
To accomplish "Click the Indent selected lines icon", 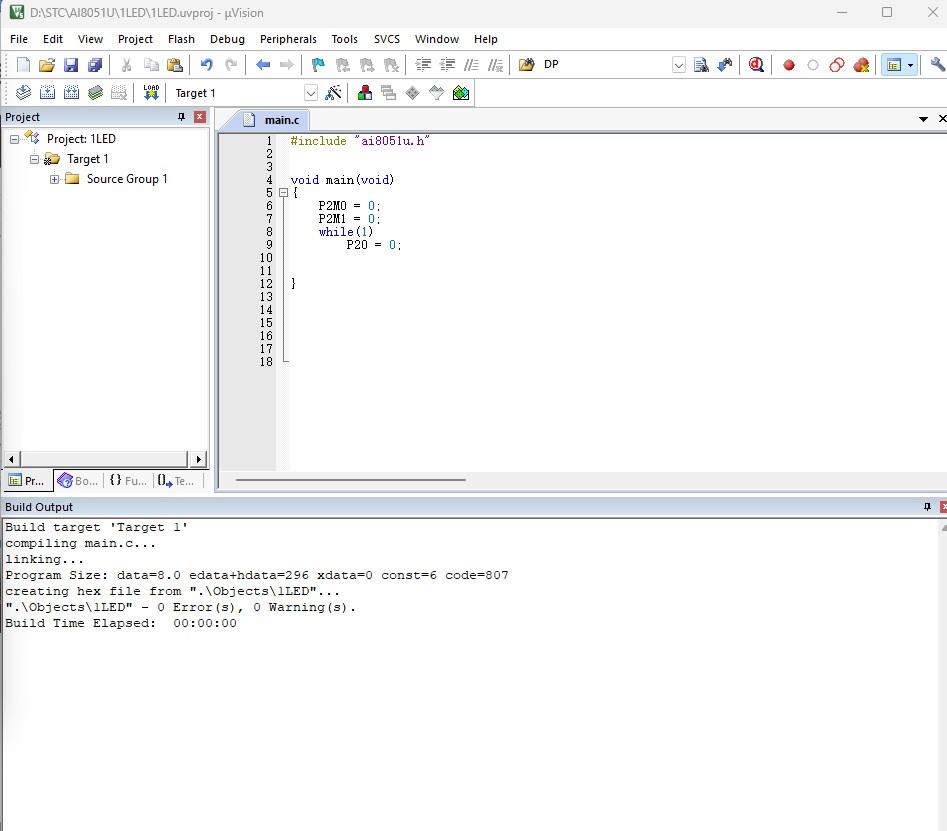I will pyautogui.click(x=423, y=65).
